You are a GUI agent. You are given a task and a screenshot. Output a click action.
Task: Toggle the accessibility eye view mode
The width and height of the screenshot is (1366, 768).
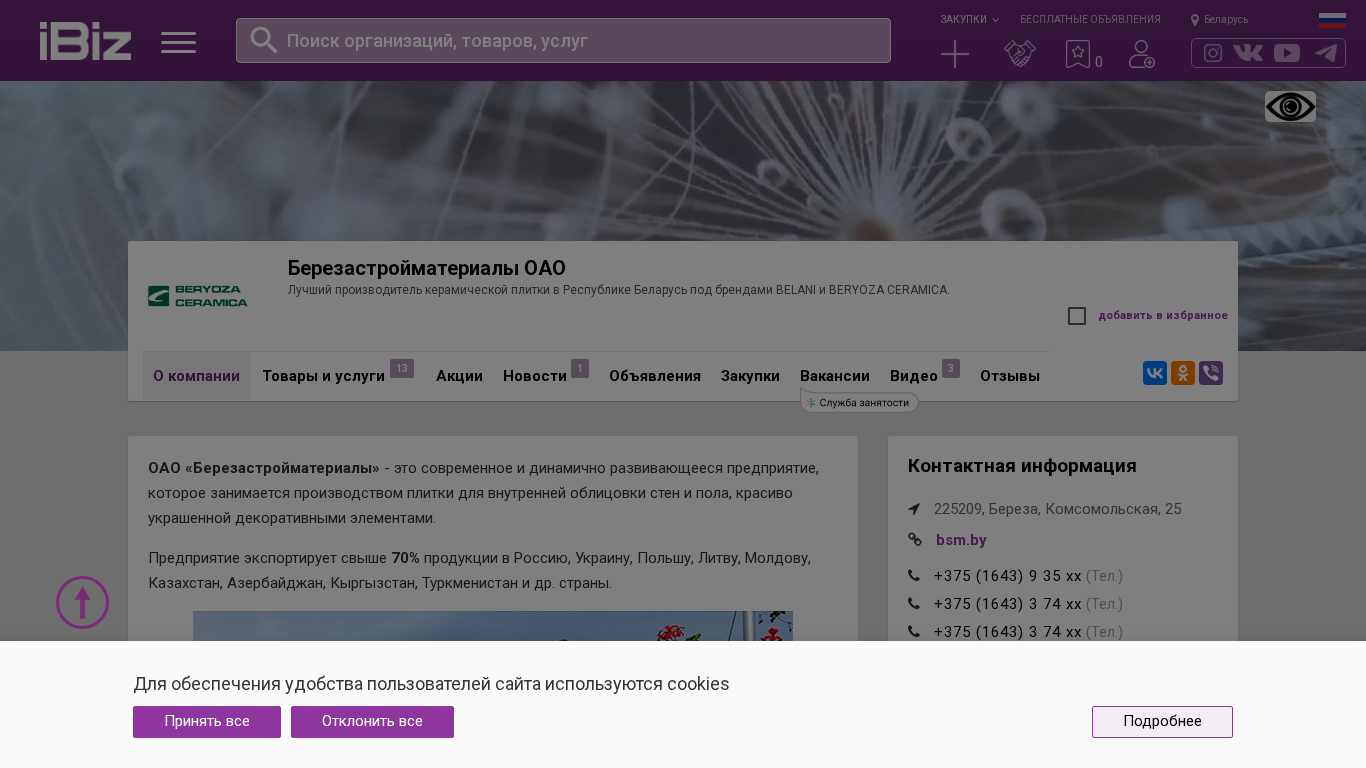click(1290, 107)
